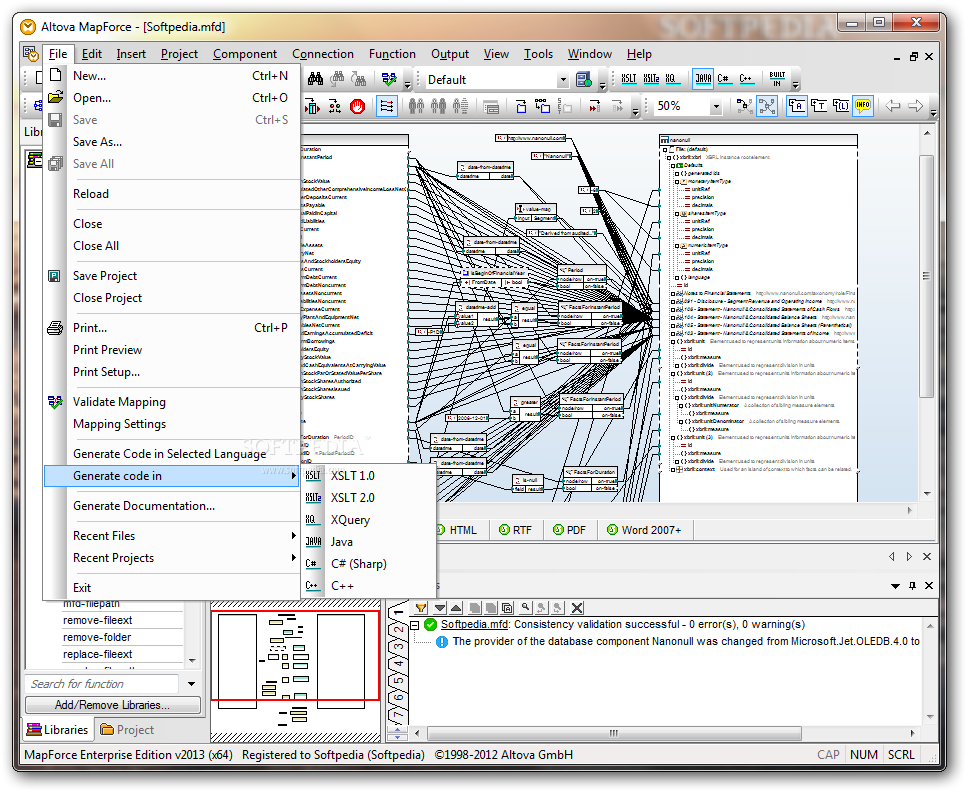Screen dimensions: 967x792
Task: Switch to the Libraries tab
Action: (57, 730)
